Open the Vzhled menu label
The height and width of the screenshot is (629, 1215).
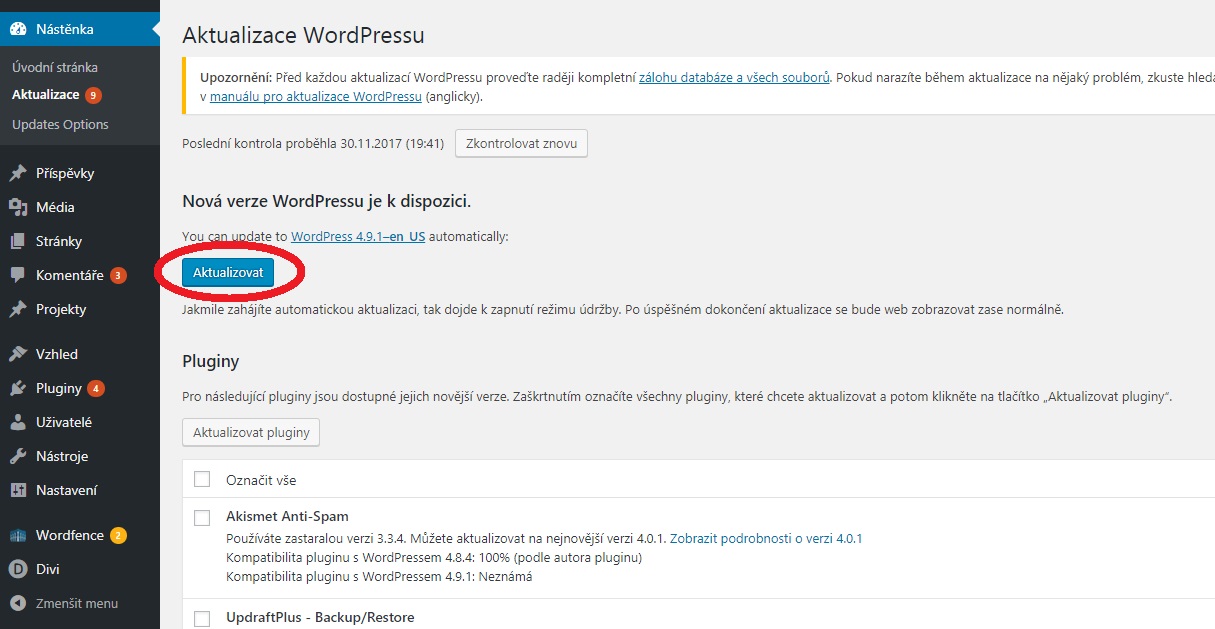click(x=57, y=354)
